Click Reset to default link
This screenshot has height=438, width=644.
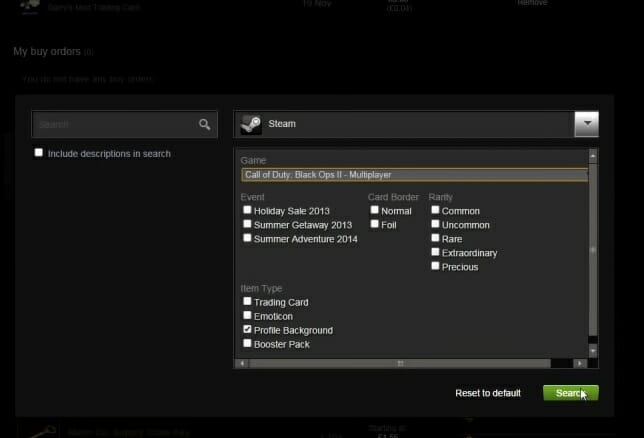coord(488,393)
